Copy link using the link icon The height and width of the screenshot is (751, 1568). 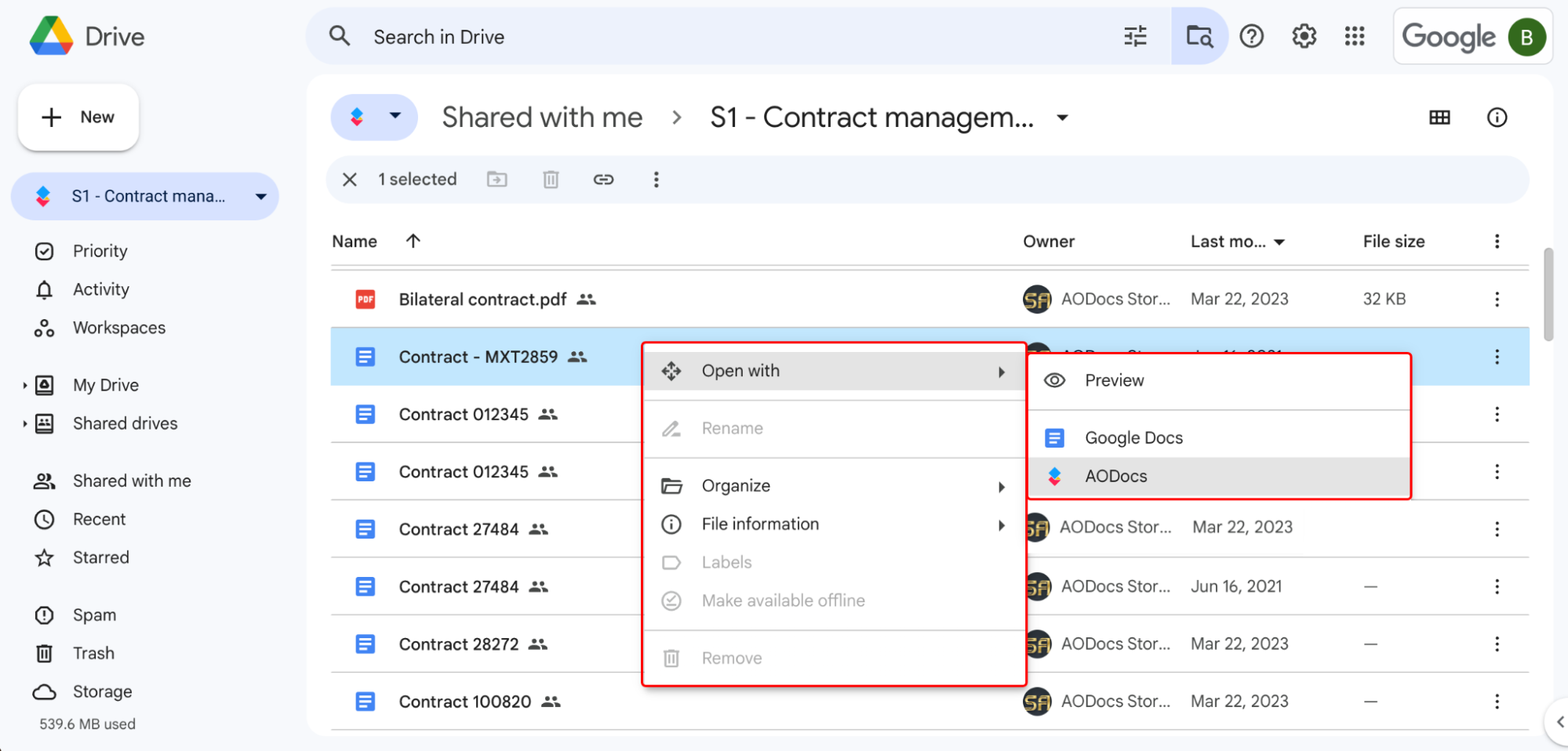603,180
